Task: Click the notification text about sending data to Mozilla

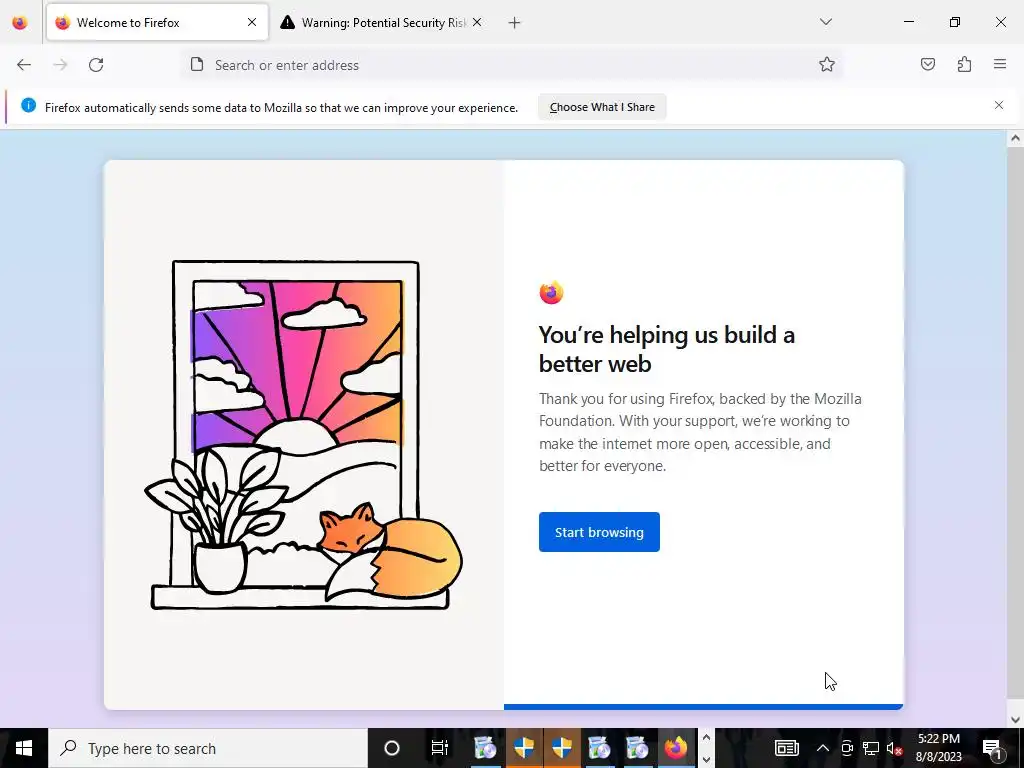Action: click(x=281, y=108)
